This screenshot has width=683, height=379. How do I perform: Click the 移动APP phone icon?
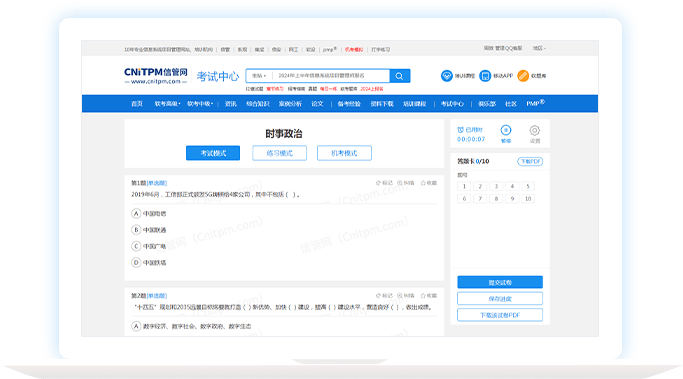[x=485, y=76]
